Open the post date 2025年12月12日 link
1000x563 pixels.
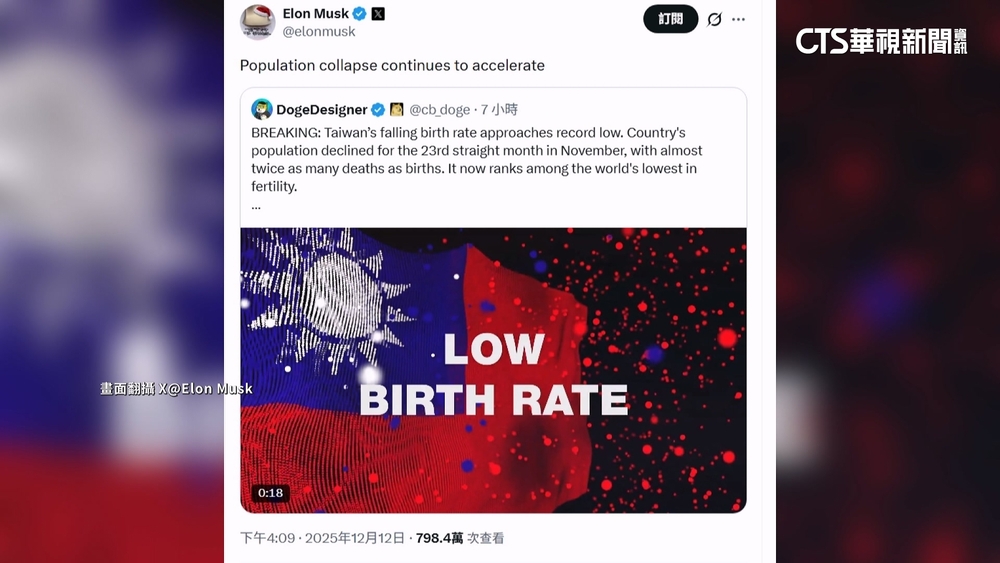pos(356,538)
